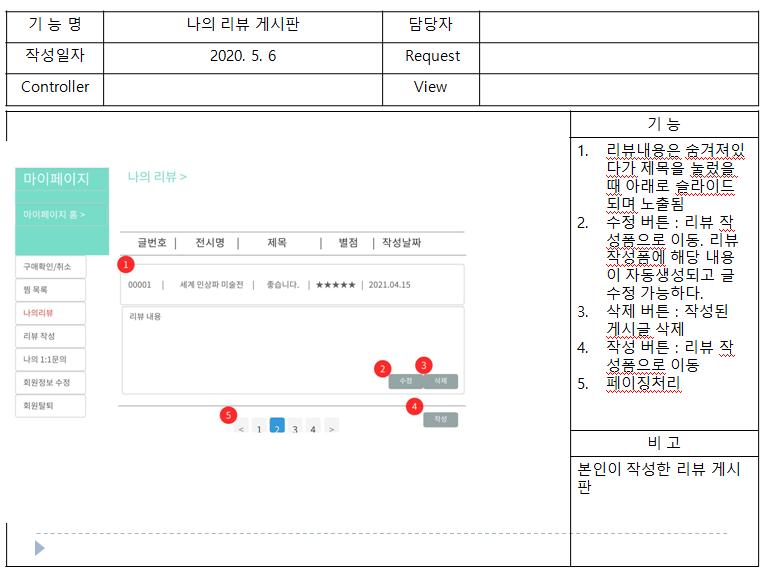Click the red number 4 annotation marker

tap(414, 406)
